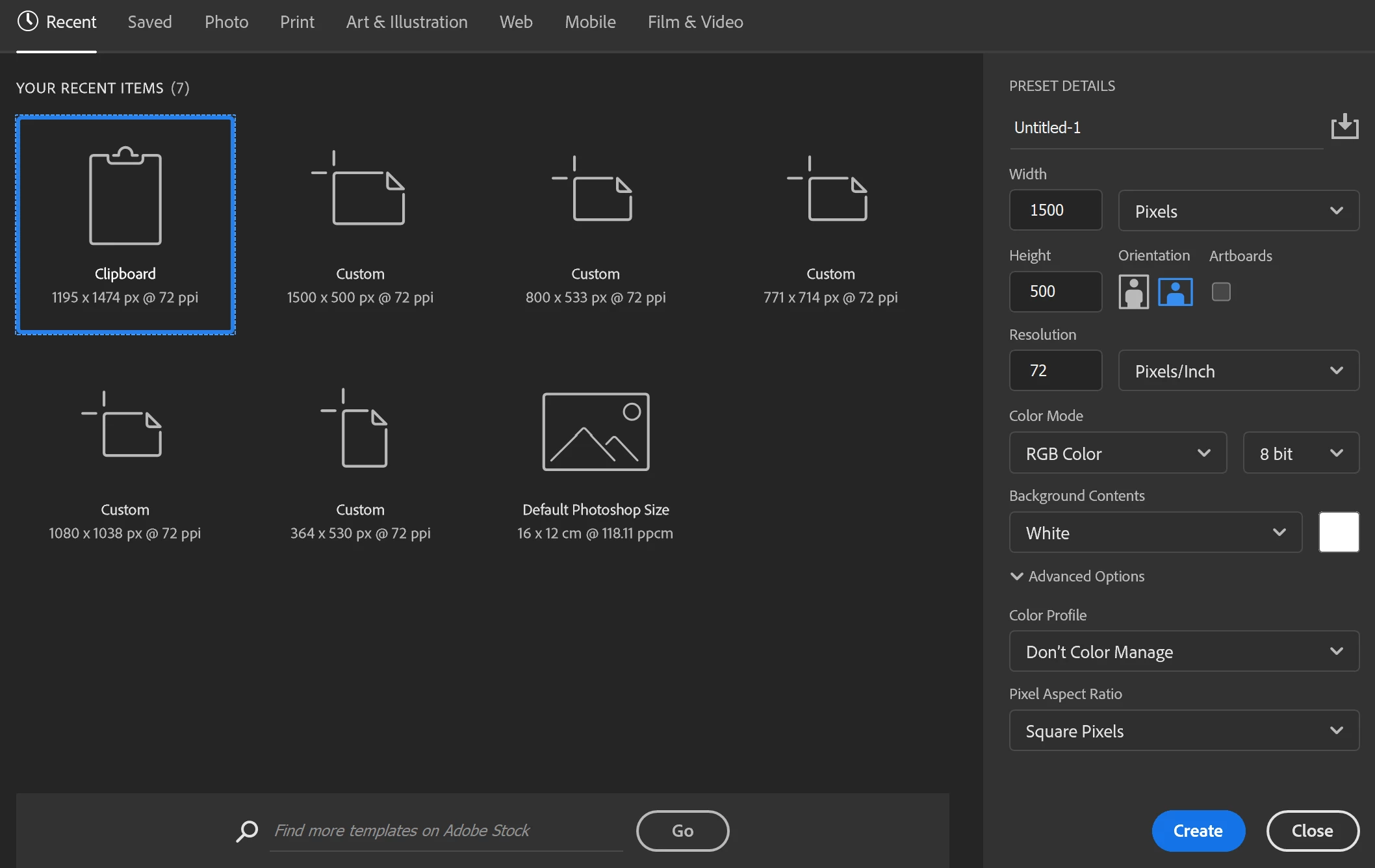Open the Film & Video tab
Screen dimensions: 1375x868
pyautogui.click(x=695, y=22)
